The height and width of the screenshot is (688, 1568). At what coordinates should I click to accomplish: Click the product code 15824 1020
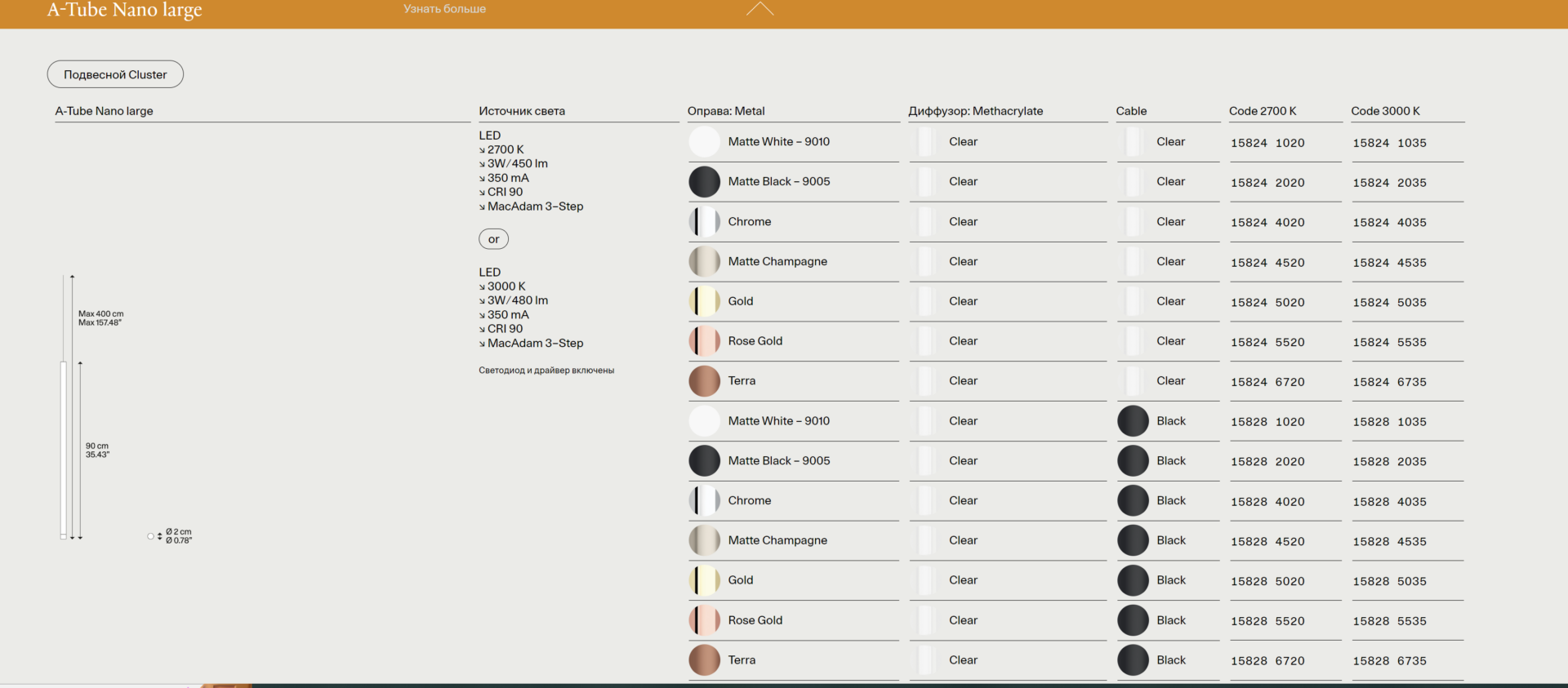1267,143
